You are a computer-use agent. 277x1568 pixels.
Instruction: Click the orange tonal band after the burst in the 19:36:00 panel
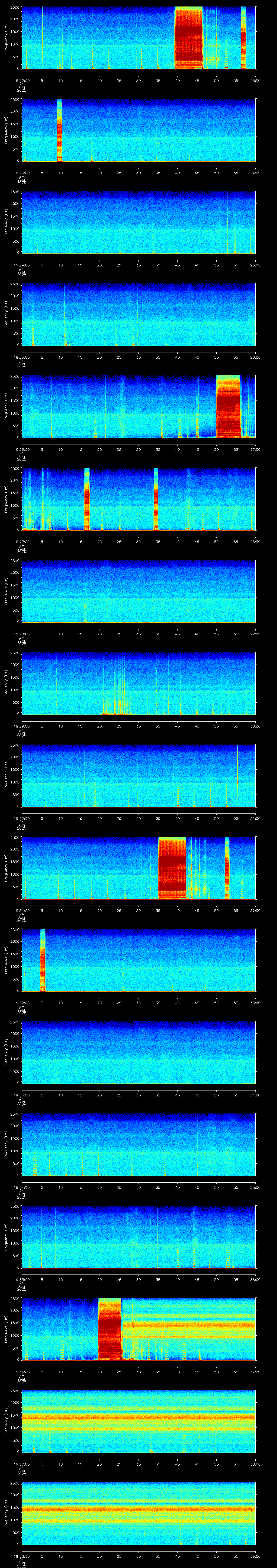pos(189,1325)
